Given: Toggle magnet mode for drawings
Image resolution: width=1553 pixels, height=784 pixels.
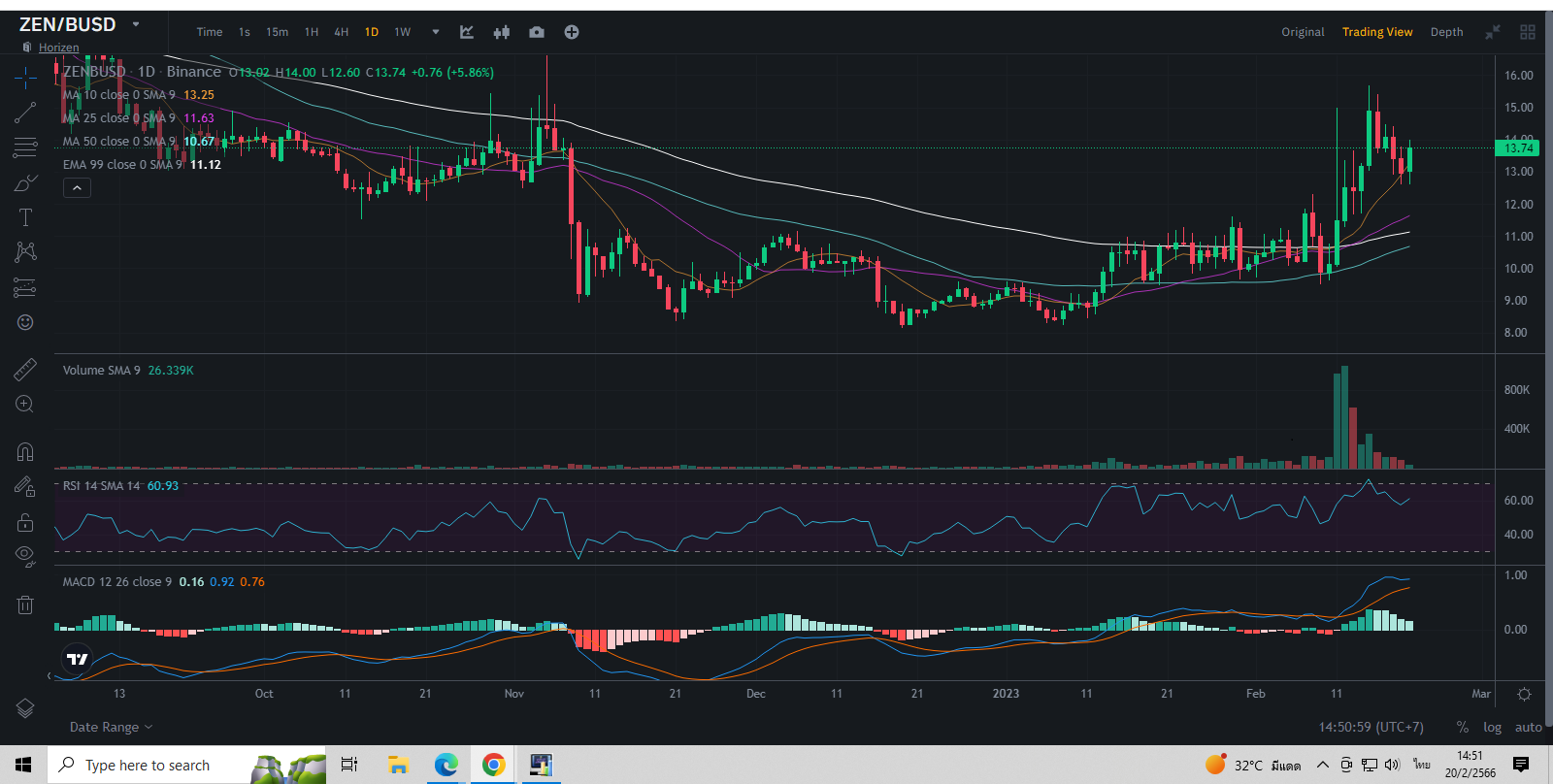Looking at the screenshot, I should (x=25, y=451).
